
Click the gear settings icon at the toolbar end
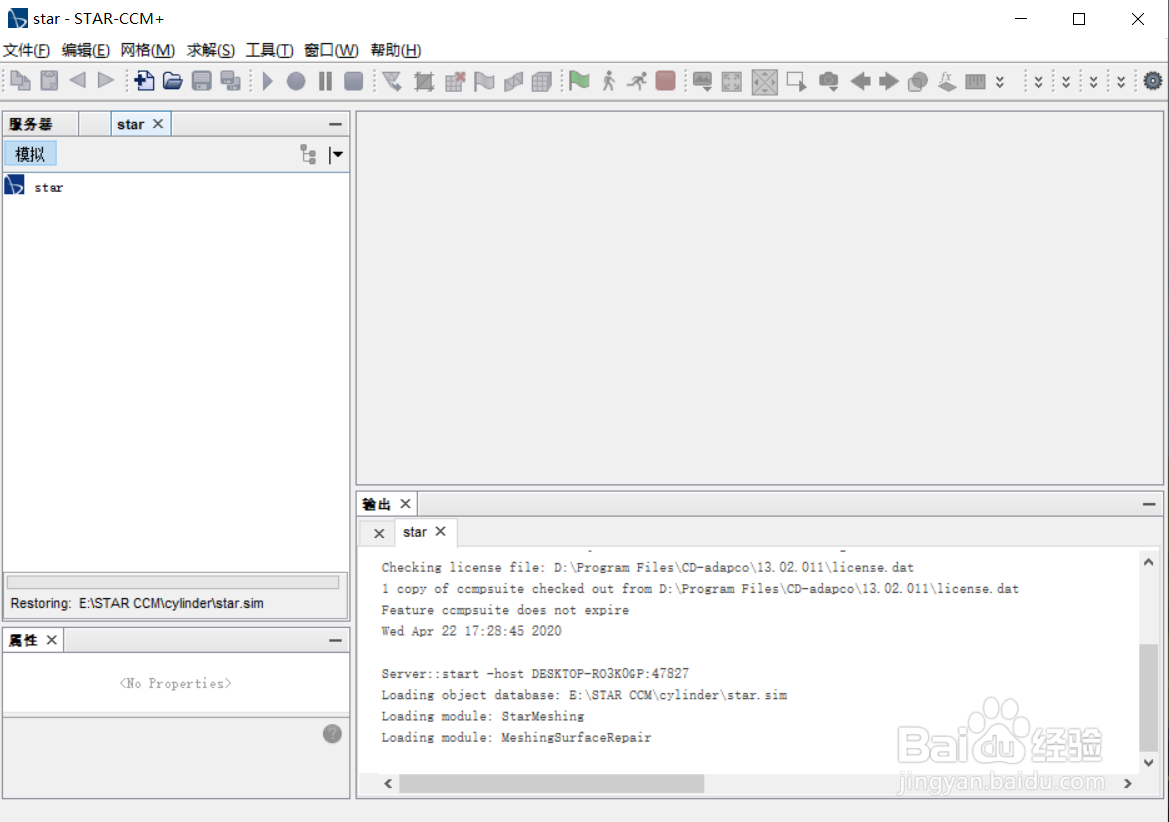coord(1153,80)
